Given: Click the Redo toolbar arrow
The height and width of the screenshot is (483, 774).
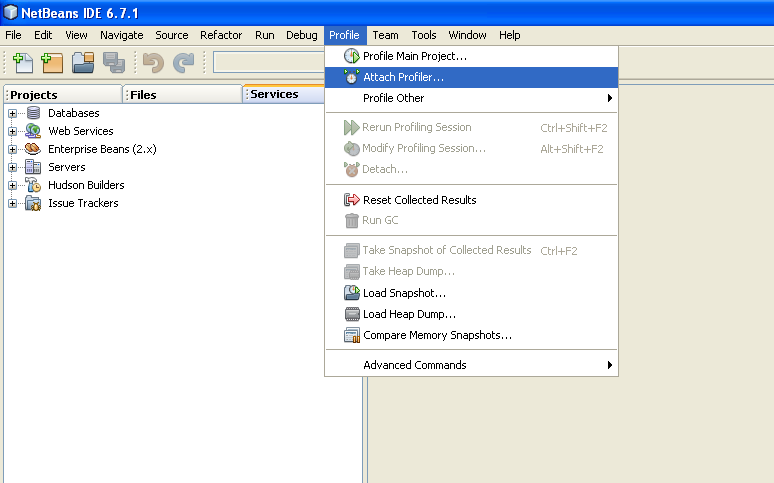Looking at the screenshot, I should tap(184, 63).
